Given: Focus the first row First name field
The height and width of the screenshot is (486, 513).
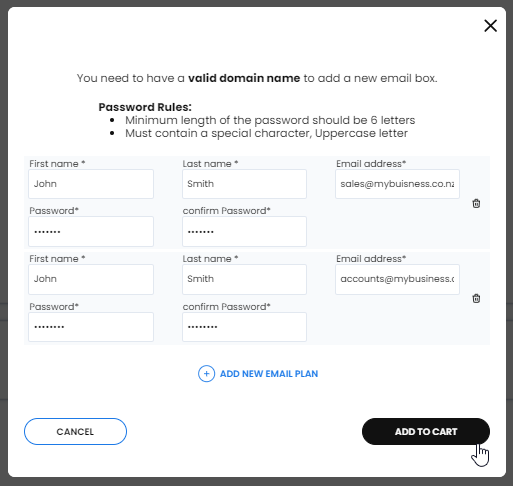Looking at the screenshot, I should coord(91,184).
